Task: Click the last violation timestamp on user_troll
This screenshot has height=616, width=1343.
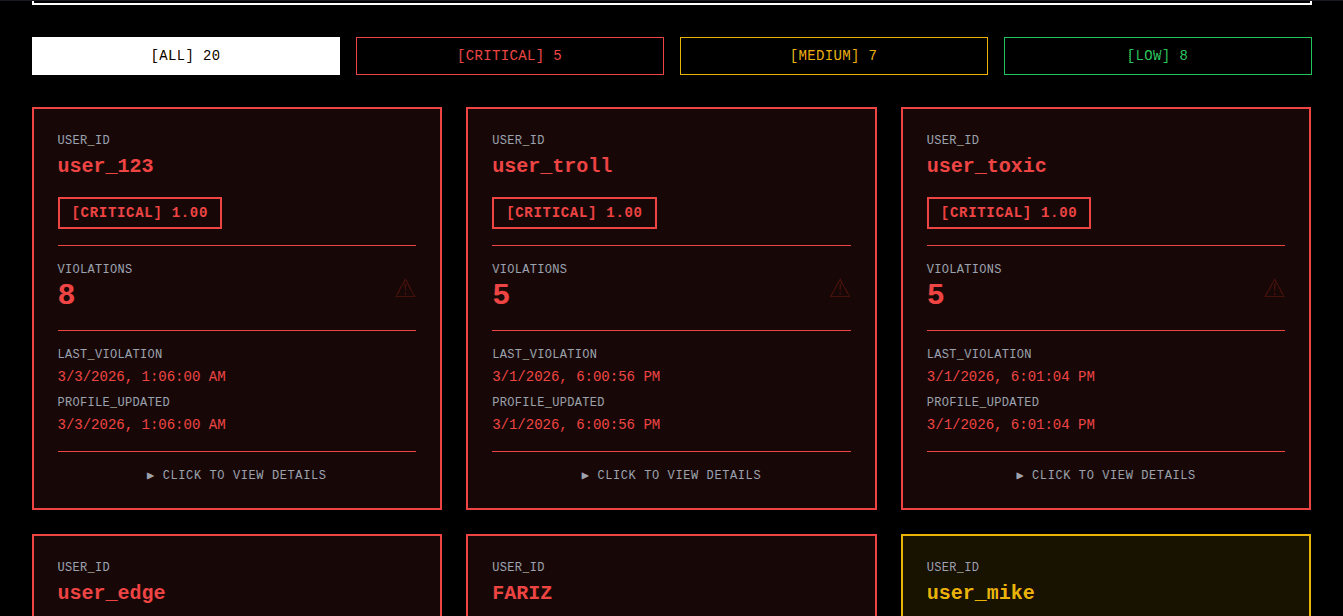Action: click(x=576, y=376)
